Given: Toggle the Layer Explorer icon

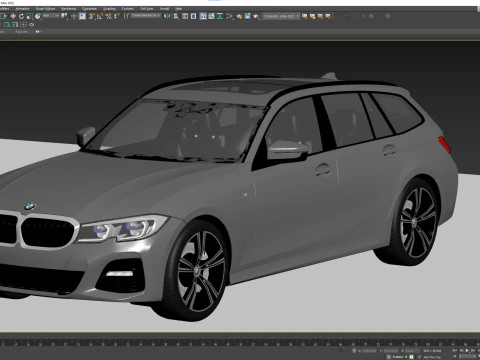Looking at the screenshot, I should (x=193, y=16).
